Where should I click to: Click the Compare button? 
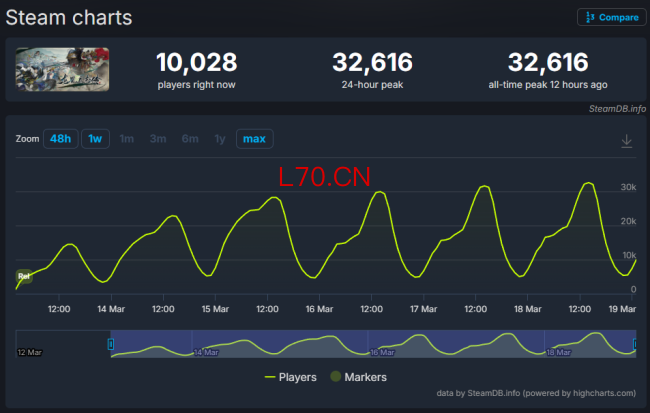(612, 17)
